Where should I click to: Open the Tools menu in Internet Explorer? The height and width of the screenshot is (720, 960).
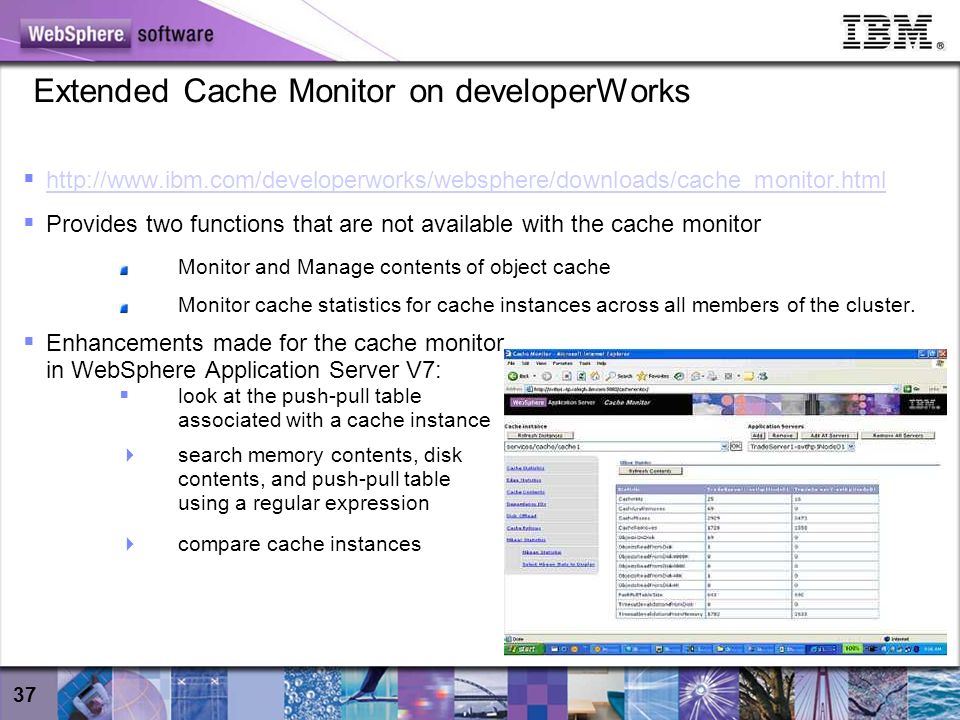click(x=585, y=363)
